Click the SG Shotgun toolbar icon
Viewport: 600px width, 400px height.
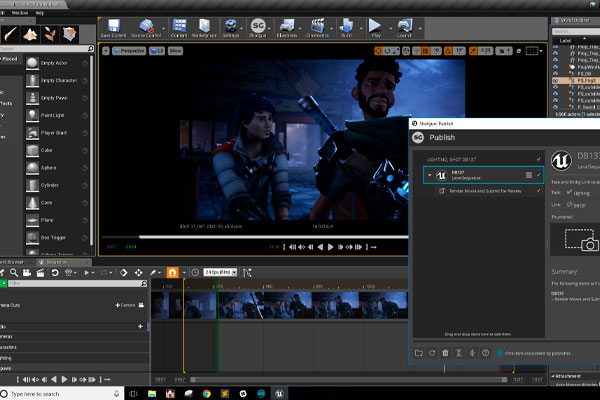point(258,26)
